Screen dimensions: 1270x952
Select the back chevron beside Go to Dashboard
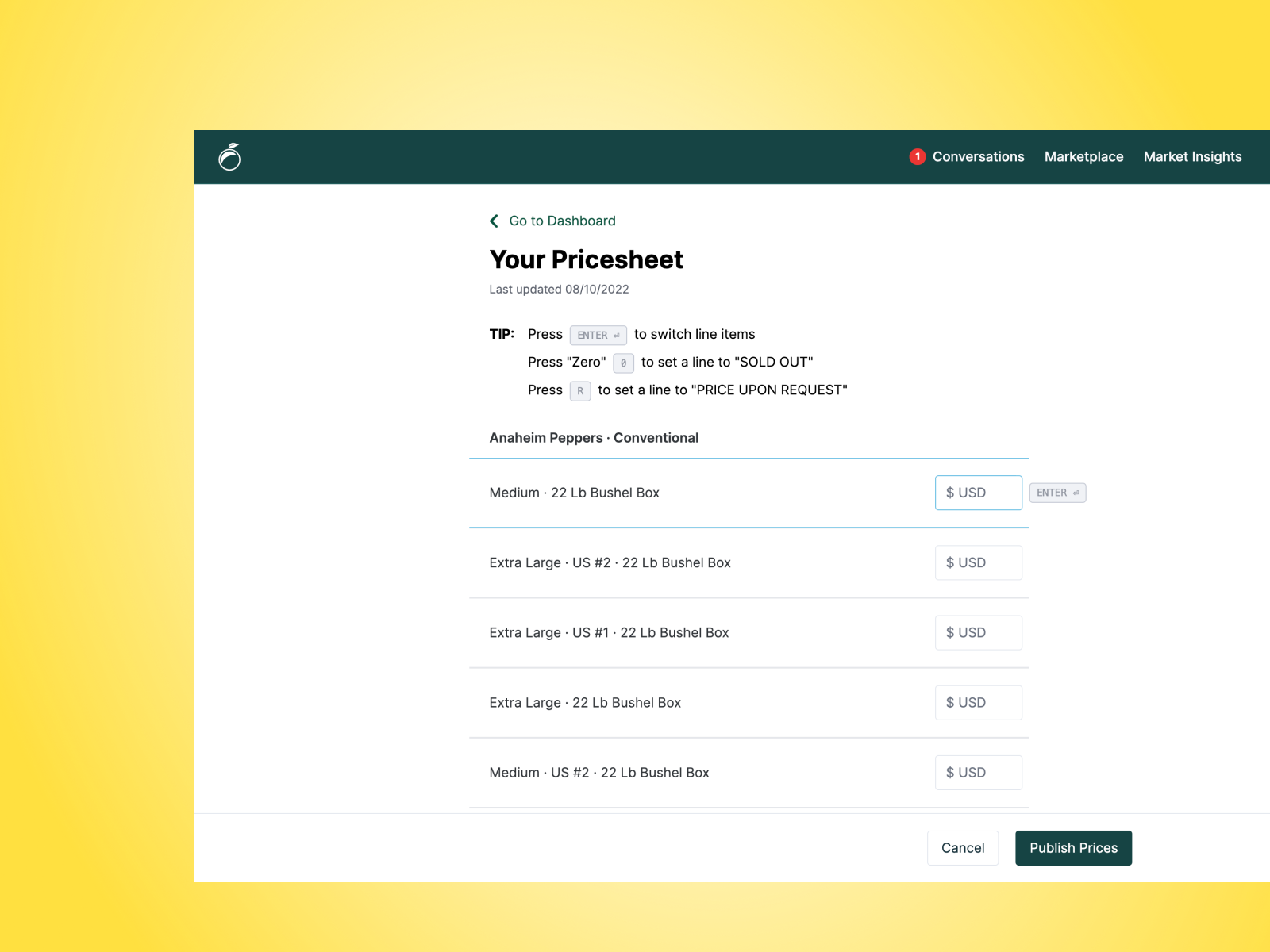[x=494, y=221]
